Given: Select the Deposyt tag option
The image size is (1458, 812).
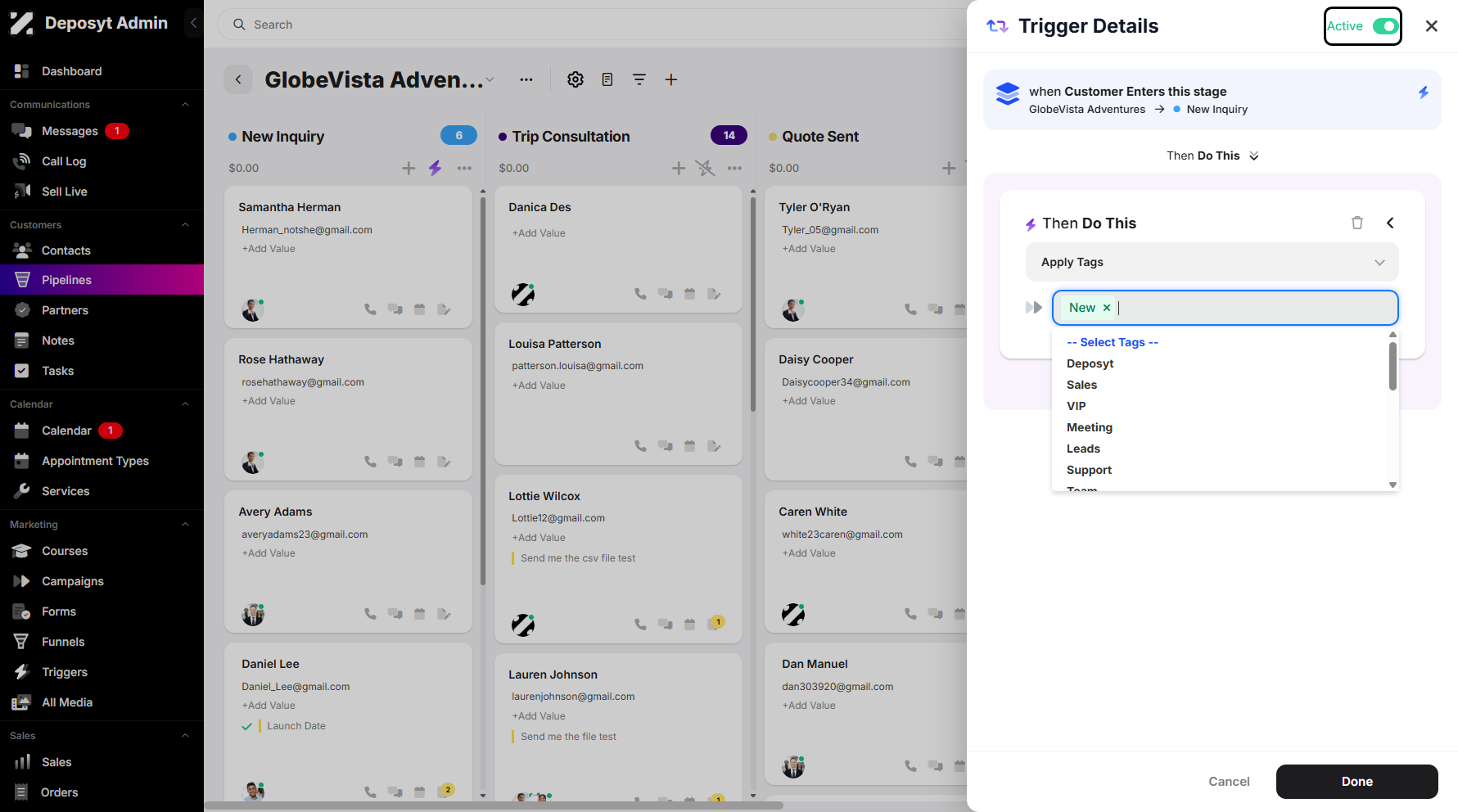Looking at the screenshot, I should pyautogui.click(x=1090, y=363).
